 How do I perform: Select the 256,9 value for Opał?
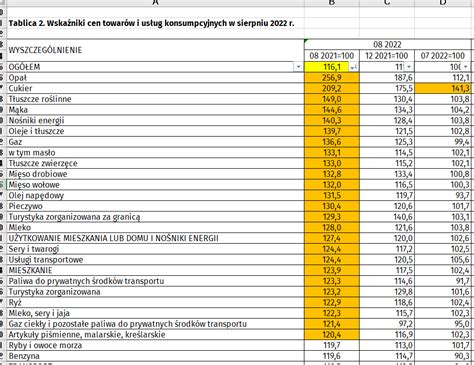point(332,78)
